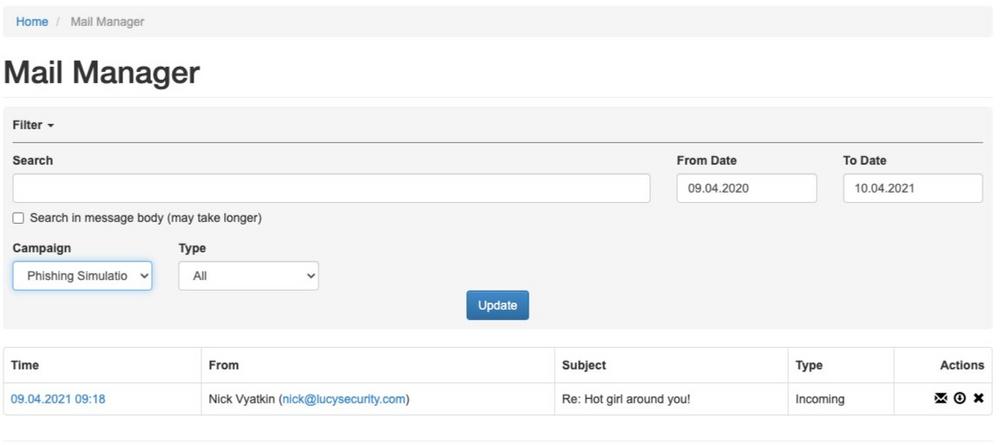Image resolution: width=1000 pixels, height=445 pixels.
Task: Toggle Search in message body checkbox
Action: [x=18, y=218]
